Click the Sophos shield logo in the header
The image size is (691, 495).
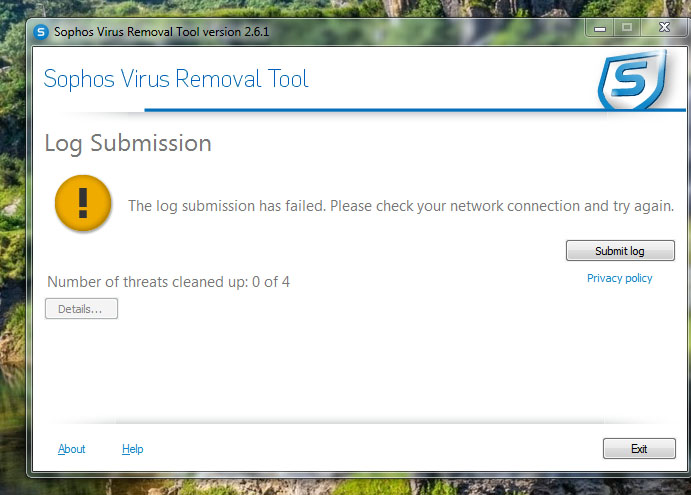[630, 82]
